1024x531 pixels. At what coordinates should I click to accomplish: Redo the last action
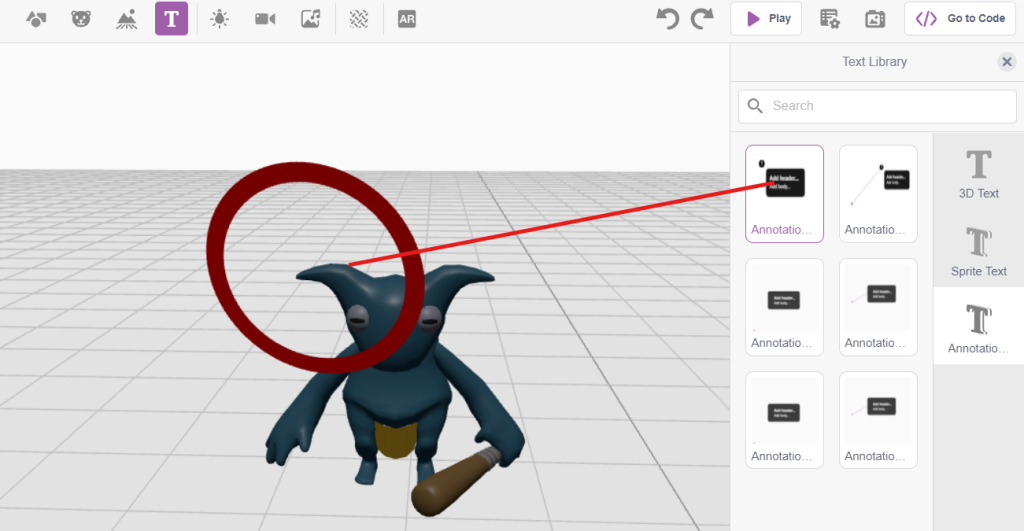(x=702, y=18)
